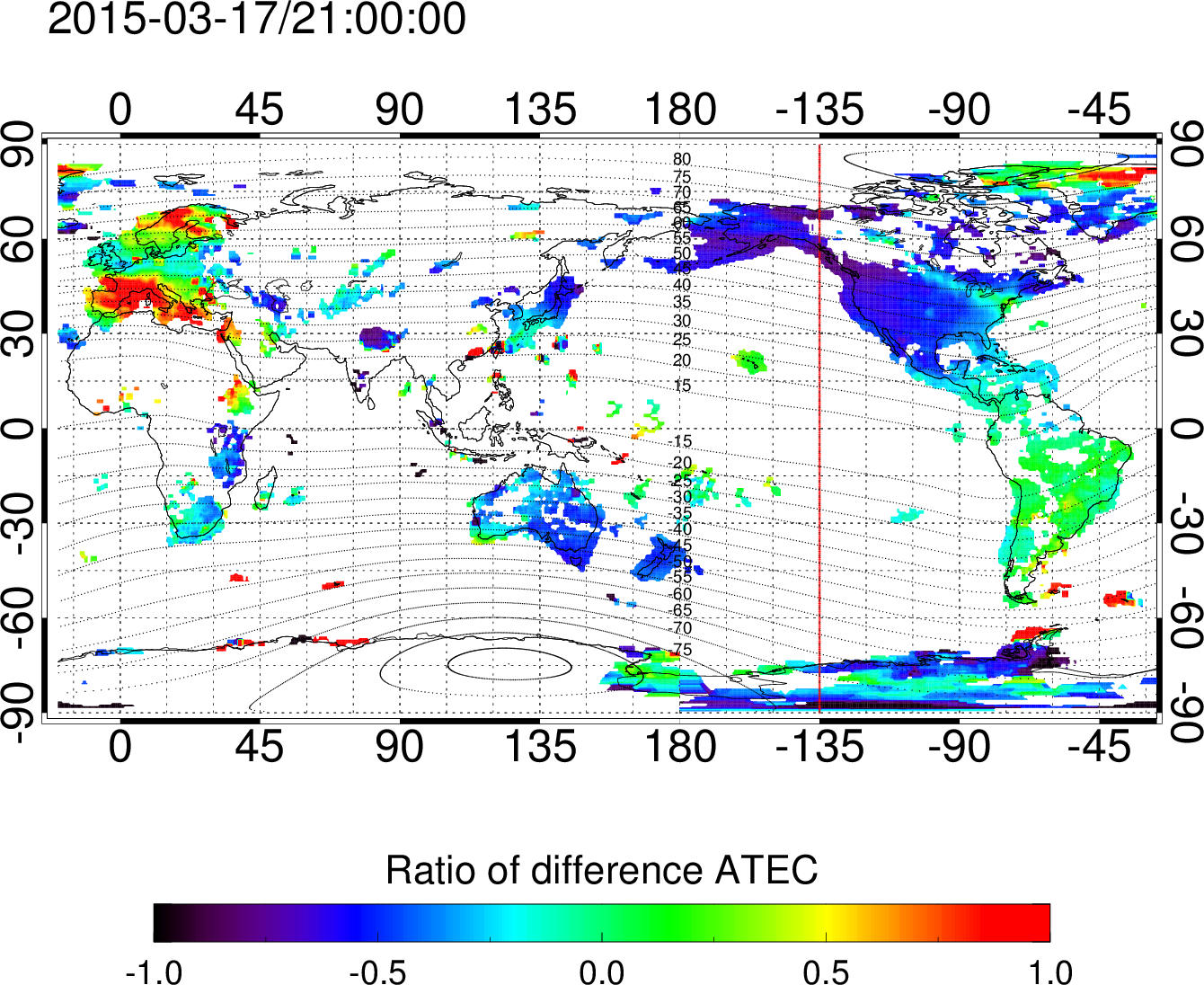Select the colorbar tick label 0.0
This screenshot has height=985, width=1204.
[x=602, y=972]
